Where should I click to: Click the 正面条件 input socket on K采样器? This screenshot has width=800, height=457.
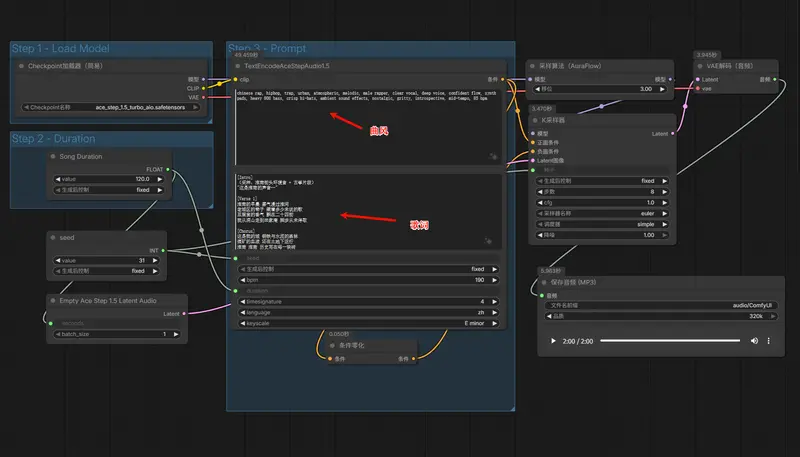(533, 142)
